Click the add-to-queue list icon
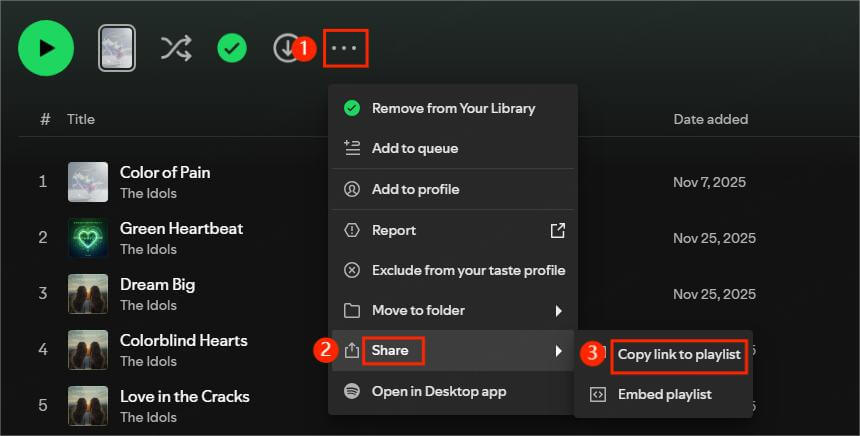Screen dimensions: 860x436 (352, 148)
